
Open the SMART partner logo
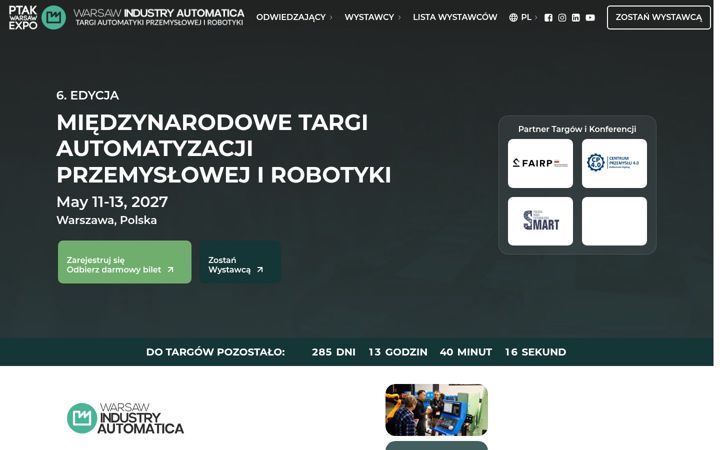tap(540, 221)
